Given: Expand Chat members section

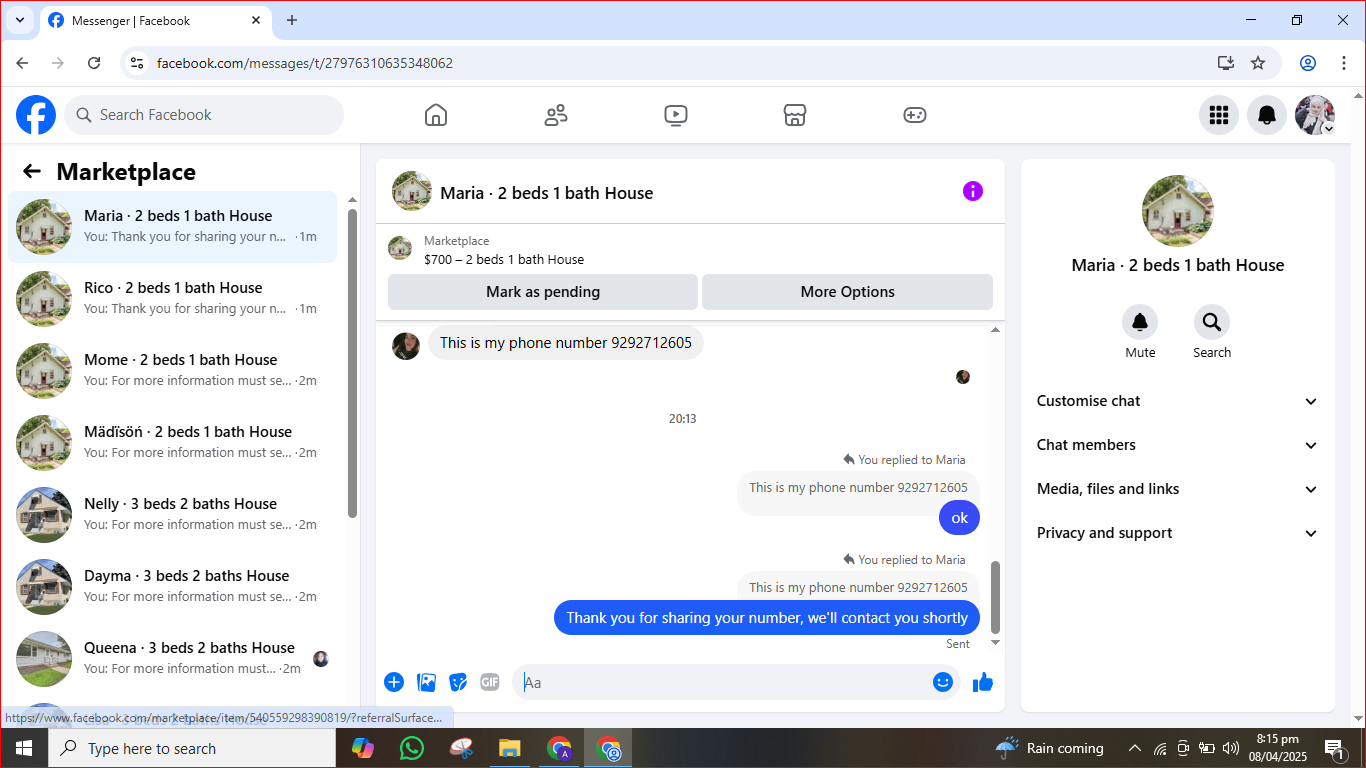Looking at the screenshot, I should [1177, 445].
